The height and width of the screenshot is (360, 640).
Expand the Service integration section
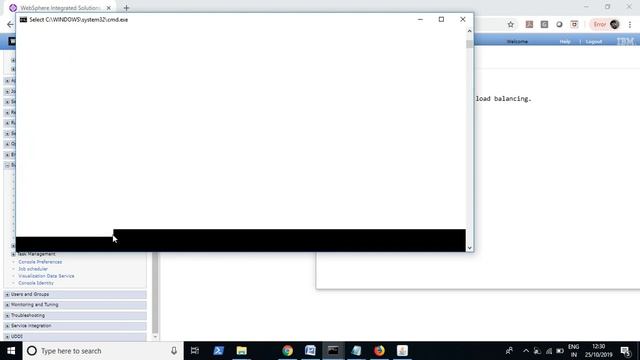click(x=7, y=326)
